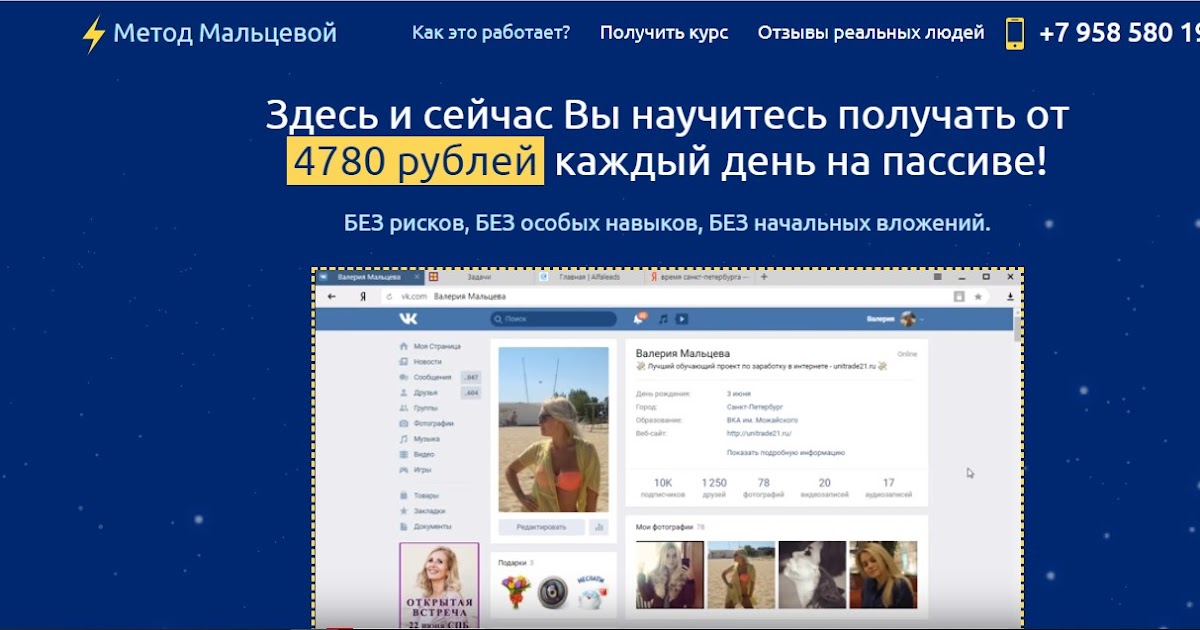This screenshot has width=1200, height=630.
Task: Click the round speaker gift icon
Action: (x=553, y=592)
